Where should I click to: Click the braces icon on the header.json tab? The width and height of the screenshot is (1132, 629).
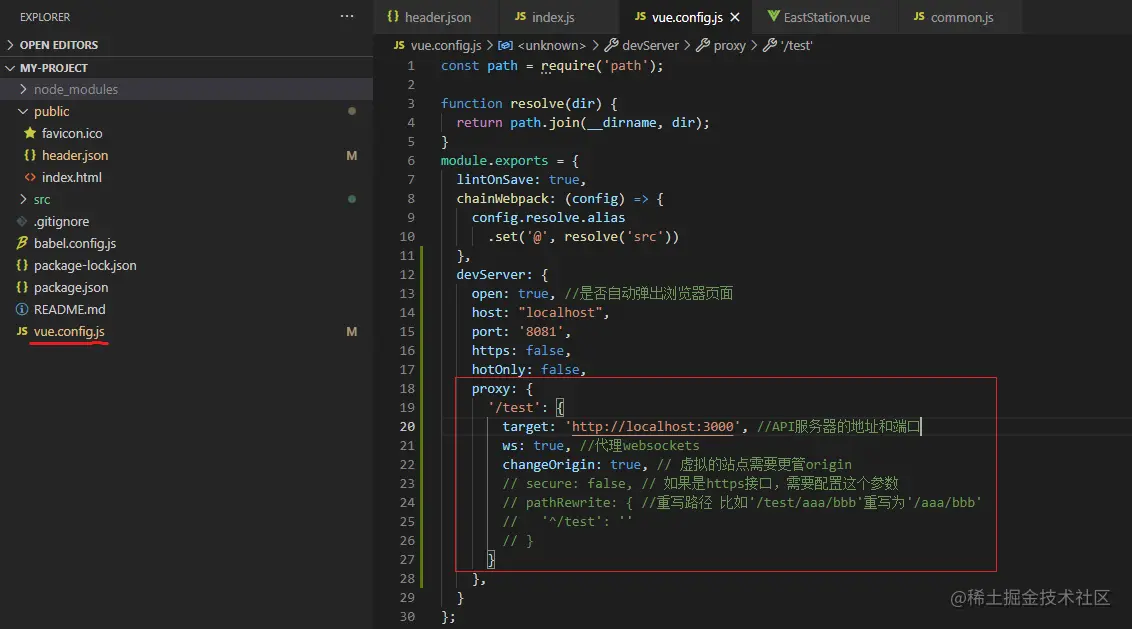pyautogui.click(x=393, y=16)
